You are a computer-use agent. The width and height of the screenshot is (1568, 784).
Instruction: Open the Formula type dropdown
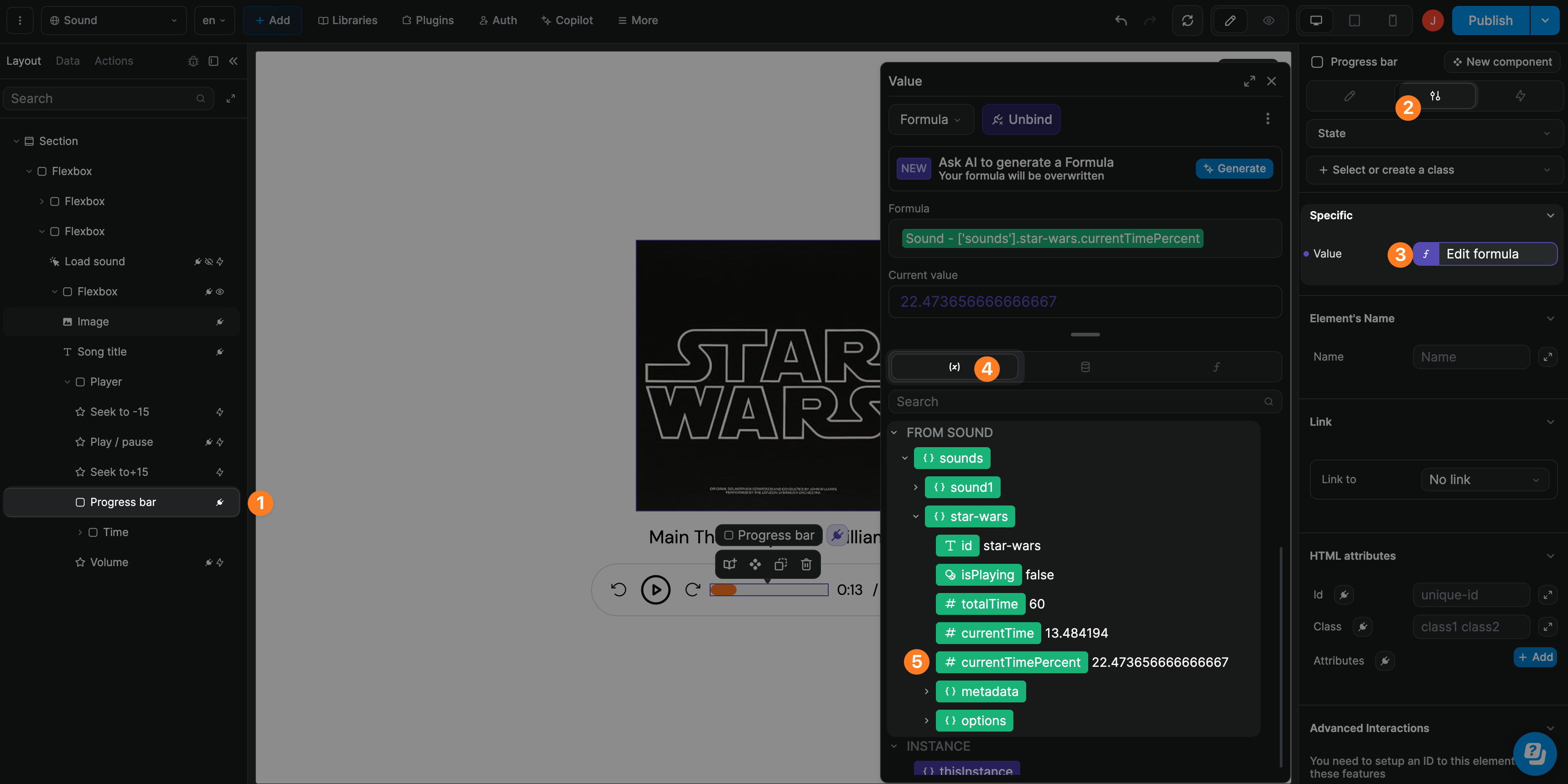(930, 119)
